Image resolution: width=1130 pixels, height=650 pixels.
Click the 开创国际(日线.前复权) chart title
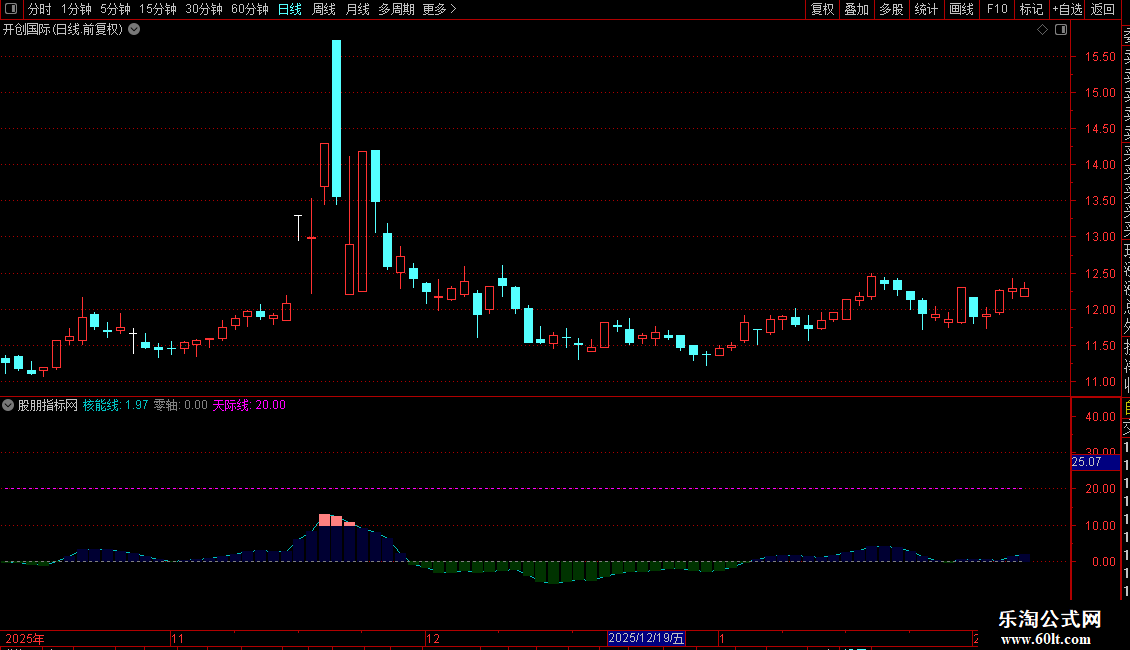tap(63, 30)
